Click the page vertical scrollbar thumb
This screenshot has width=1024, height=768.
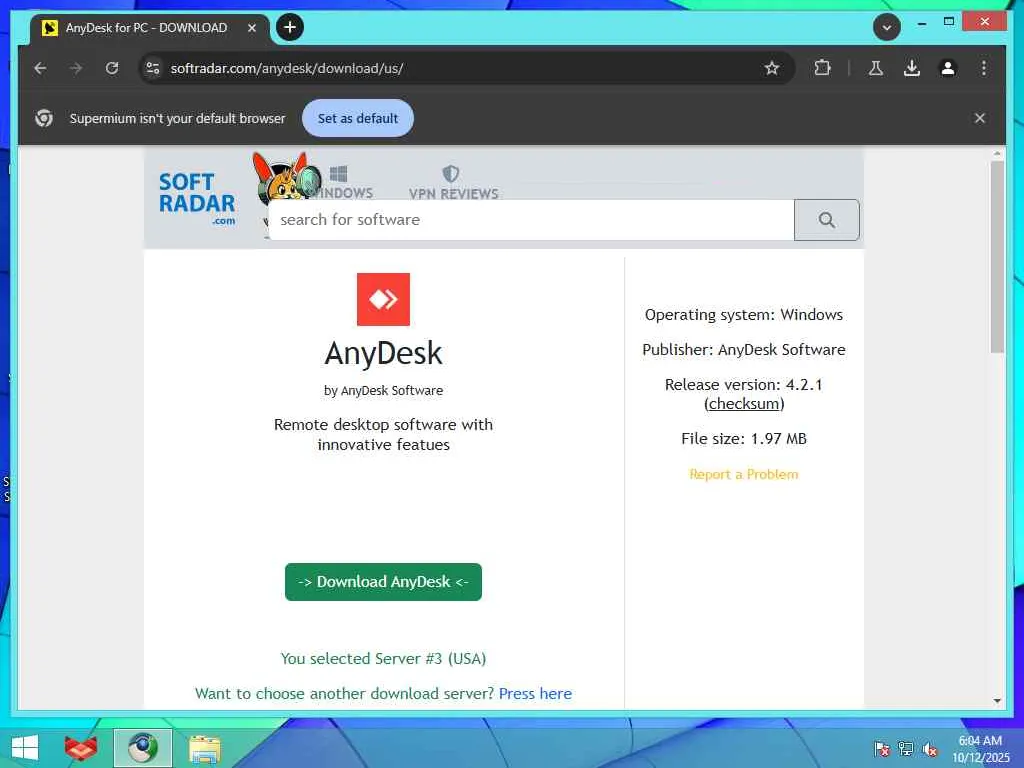[997, 257]
